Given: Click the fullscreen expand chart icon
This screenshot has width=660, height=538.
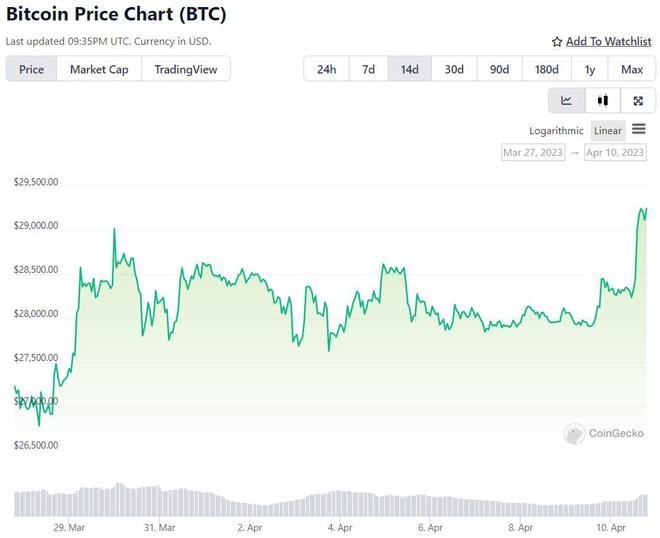Looking at the screenshot, I should point(638,100).
